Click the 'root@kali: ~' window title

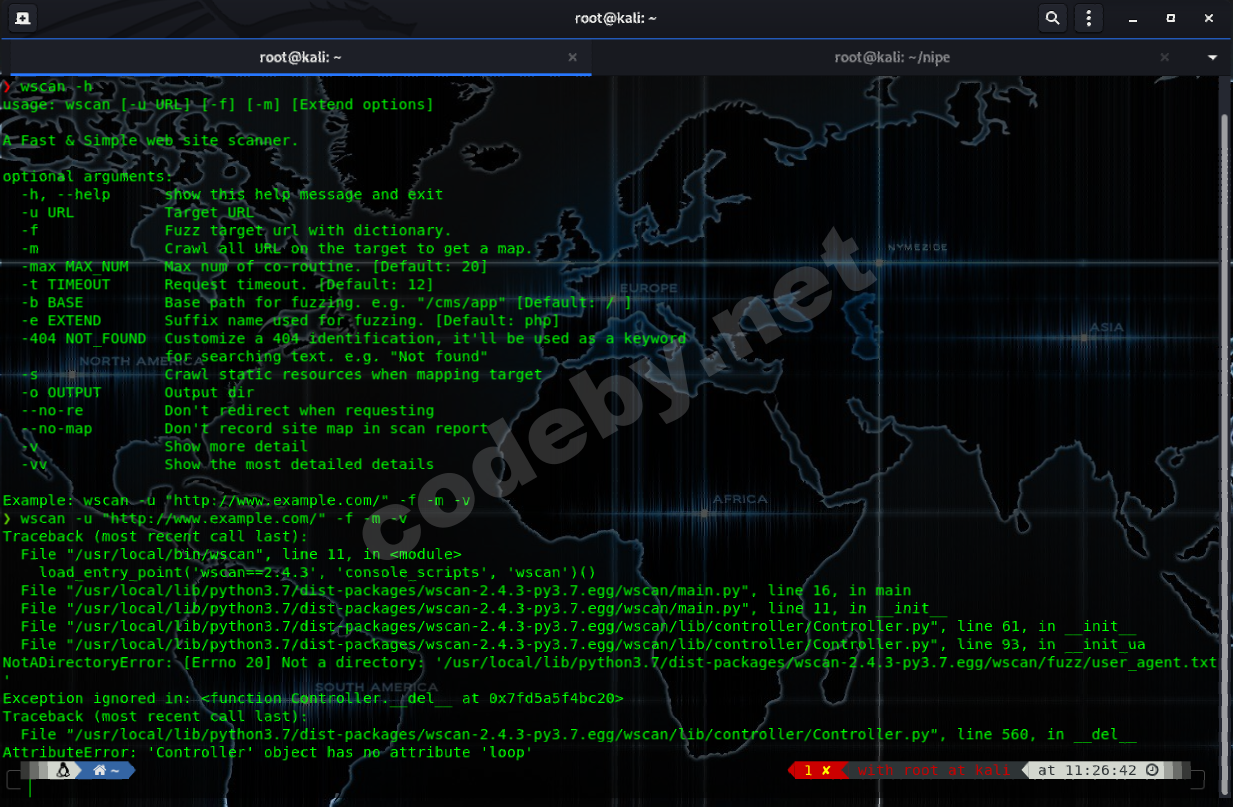tap(616, 18)
